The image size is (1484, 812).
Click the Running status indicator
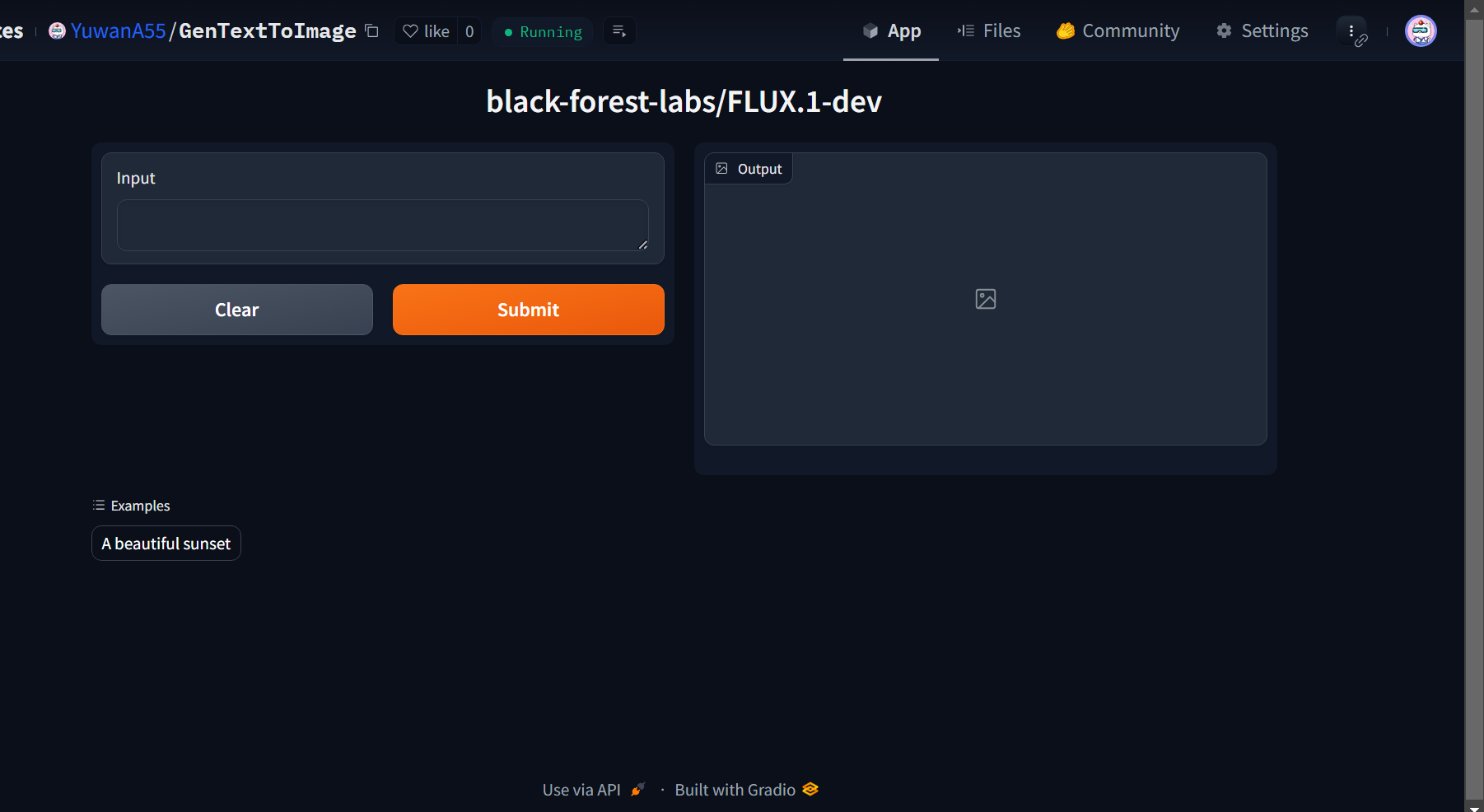coord(542,31)
